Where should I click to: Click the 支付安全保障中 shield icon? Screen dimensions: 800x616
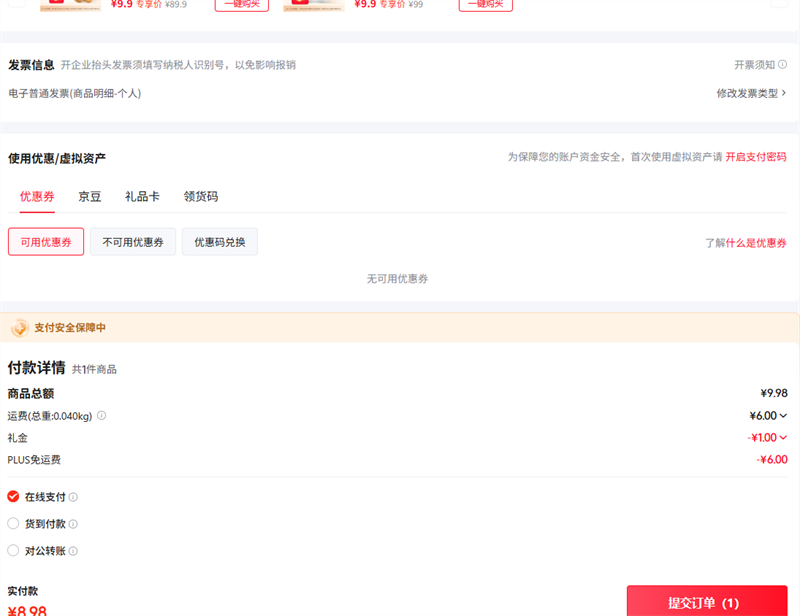19,328
